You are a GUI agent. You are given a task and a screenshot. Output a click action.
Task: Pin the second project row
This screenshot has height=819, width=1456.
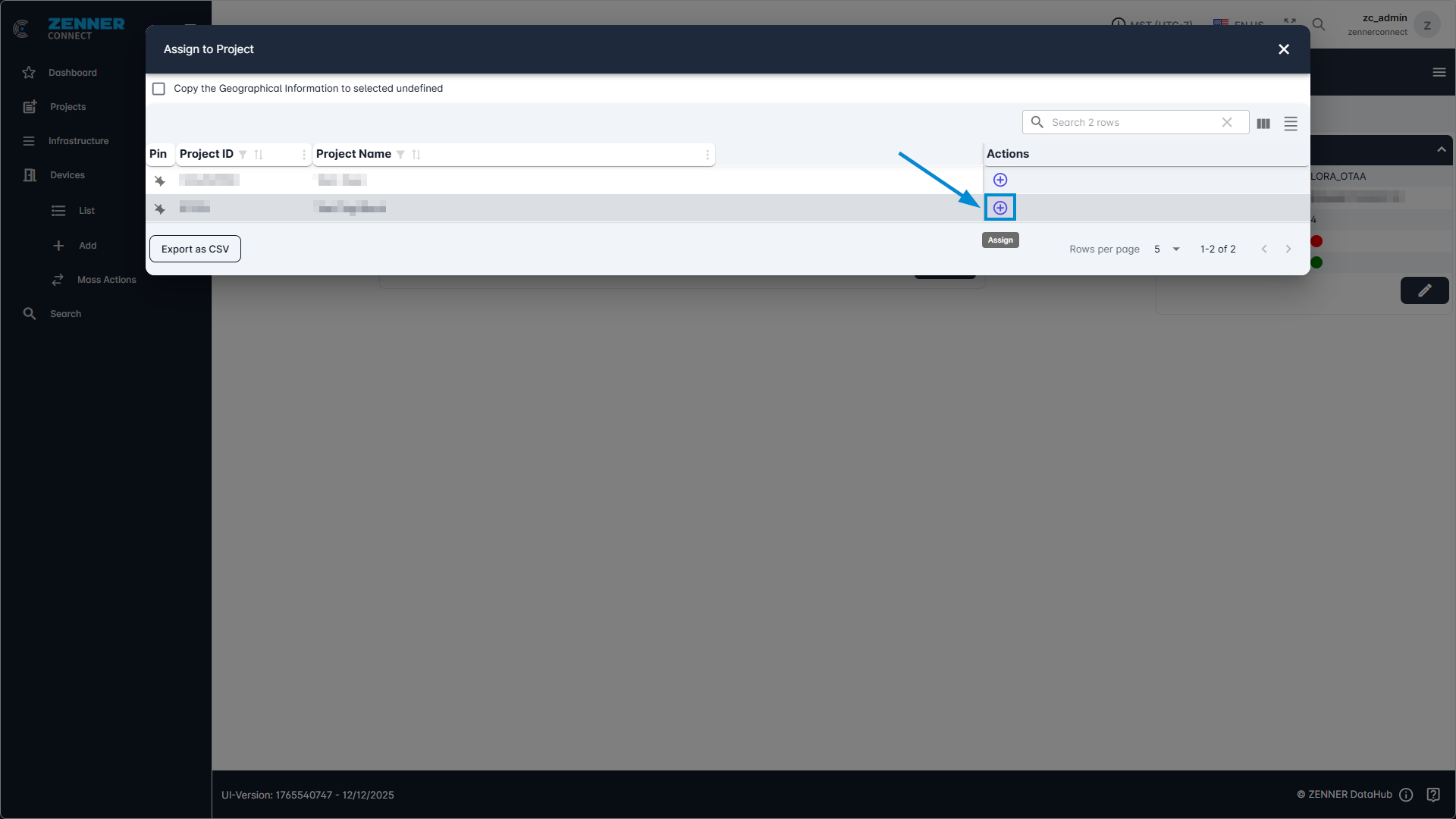159,209
